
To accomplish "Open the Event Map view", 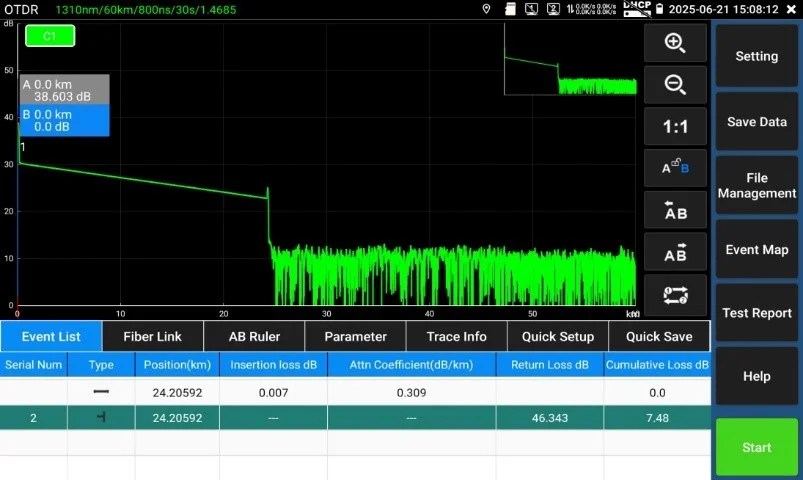I will point(756,249).
